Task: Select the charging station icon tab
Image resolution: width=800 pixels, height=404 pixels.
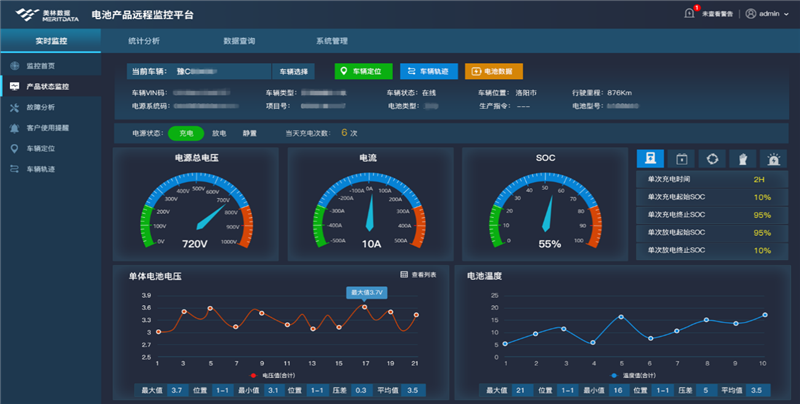Action: click(x=650, y=158)
